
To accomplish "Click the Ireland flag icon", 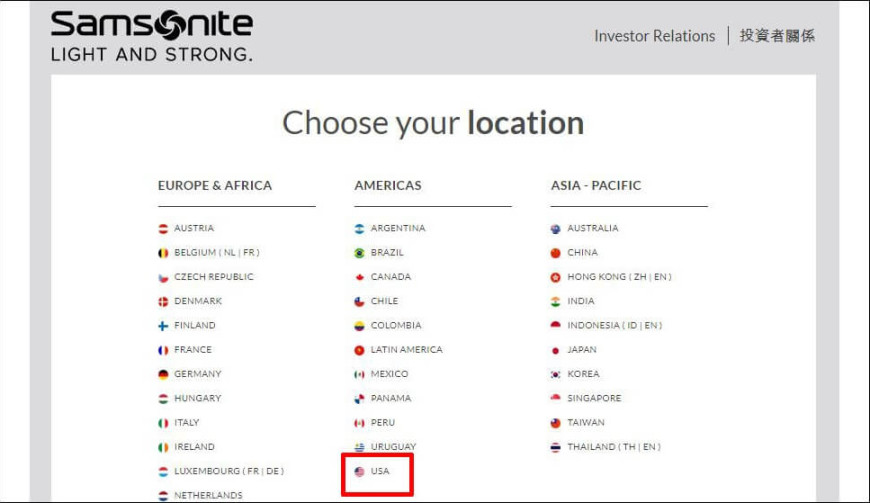I will tap(163, 447).
